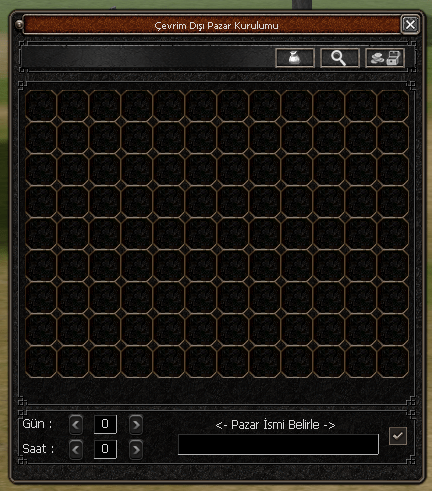Screen dimensions: 432x491
Task: Click the coins and chest icon button
Action: pyautogui.click(x=385, y=58)
